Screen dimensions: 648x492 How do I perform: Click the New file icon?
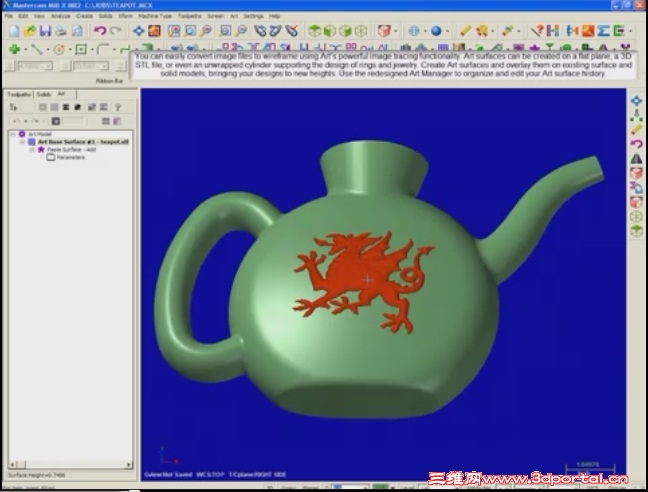pos(14,31)
